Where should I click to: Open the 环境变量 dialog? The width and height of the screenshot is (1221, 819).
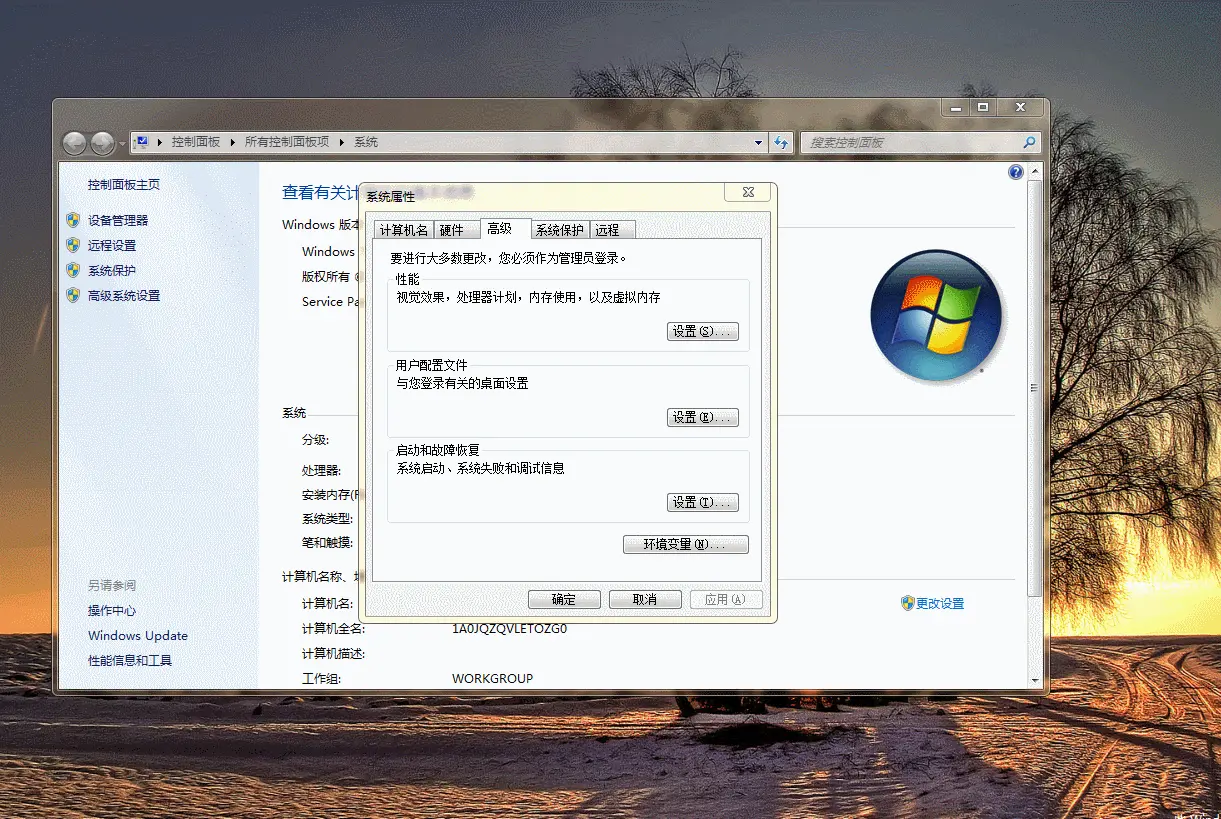tap(686, 544)
